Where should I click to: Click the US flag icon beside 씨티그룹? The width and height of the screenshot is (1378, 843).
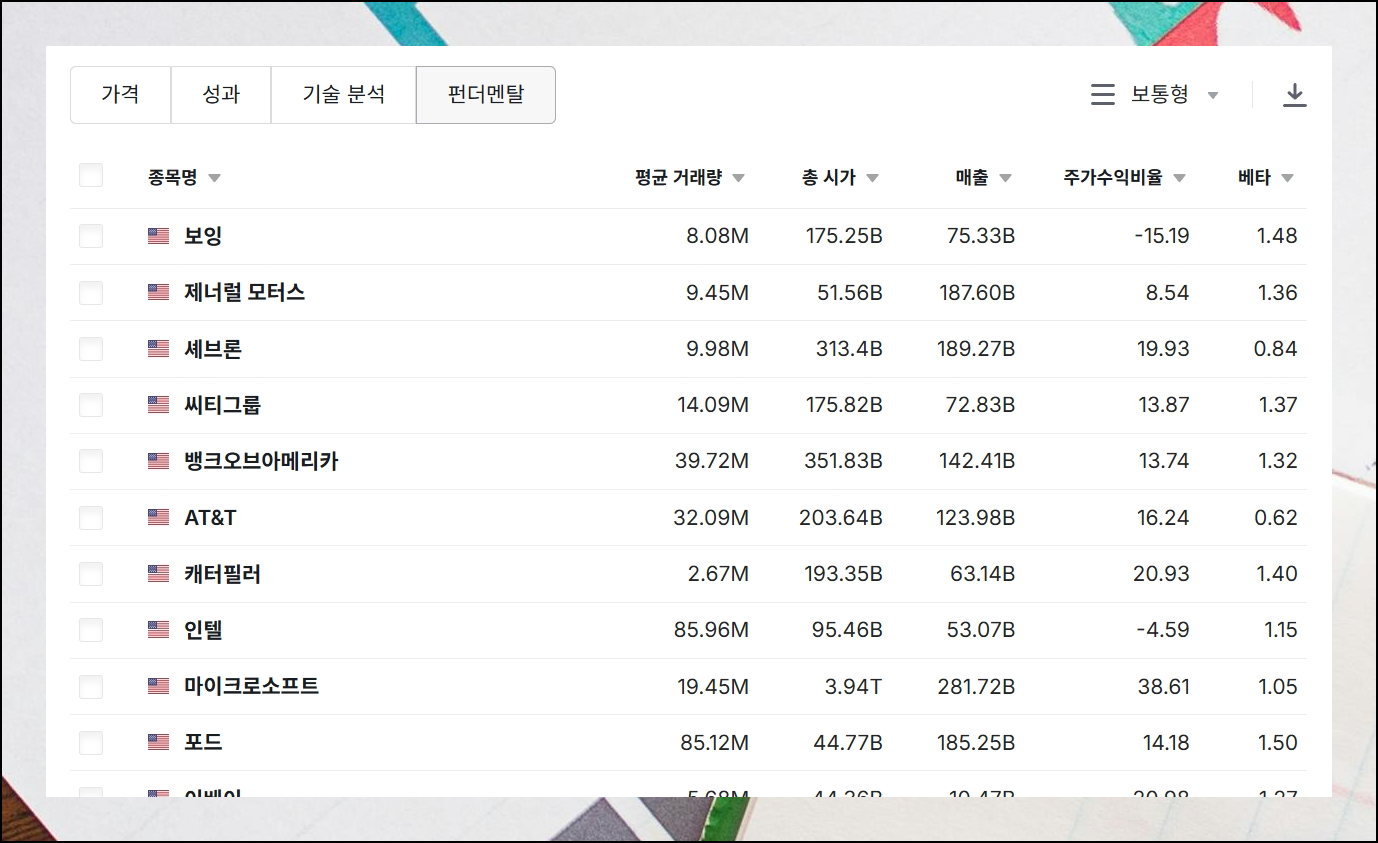pyautogui.click(x=158, y=405)
